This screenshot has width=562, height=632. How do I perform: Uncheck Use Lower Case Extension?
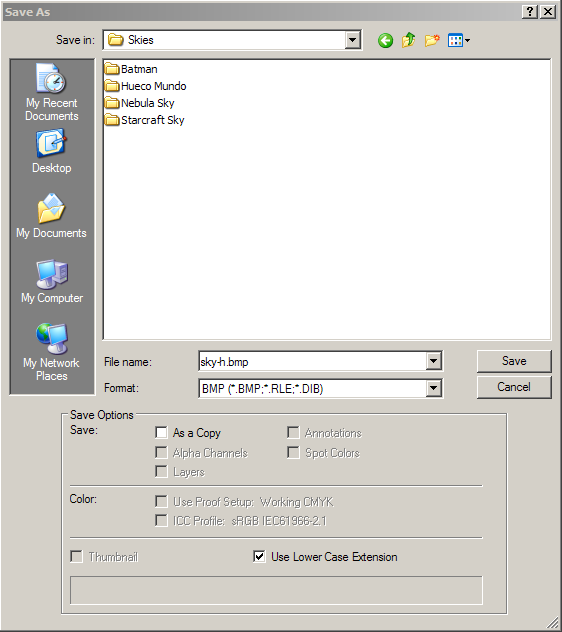[x=259, y=557]
